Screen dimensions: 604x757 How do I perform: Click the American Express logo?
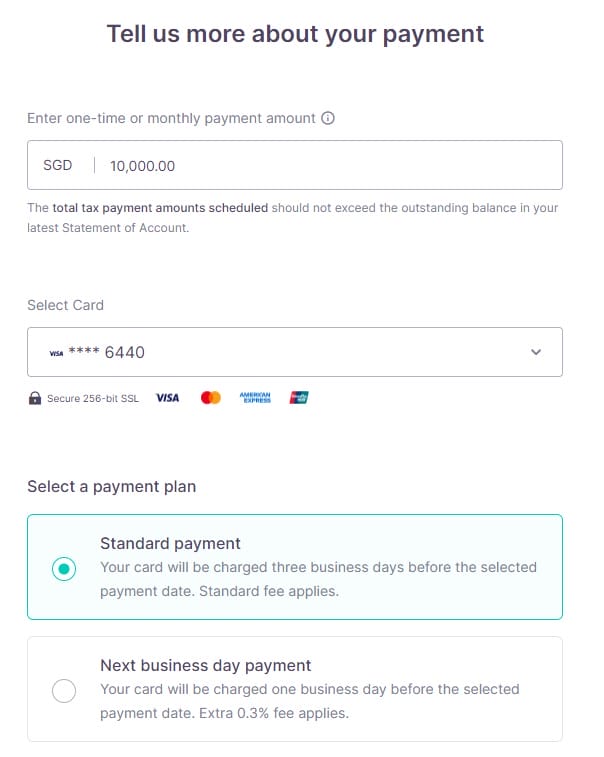click(255, 398)
